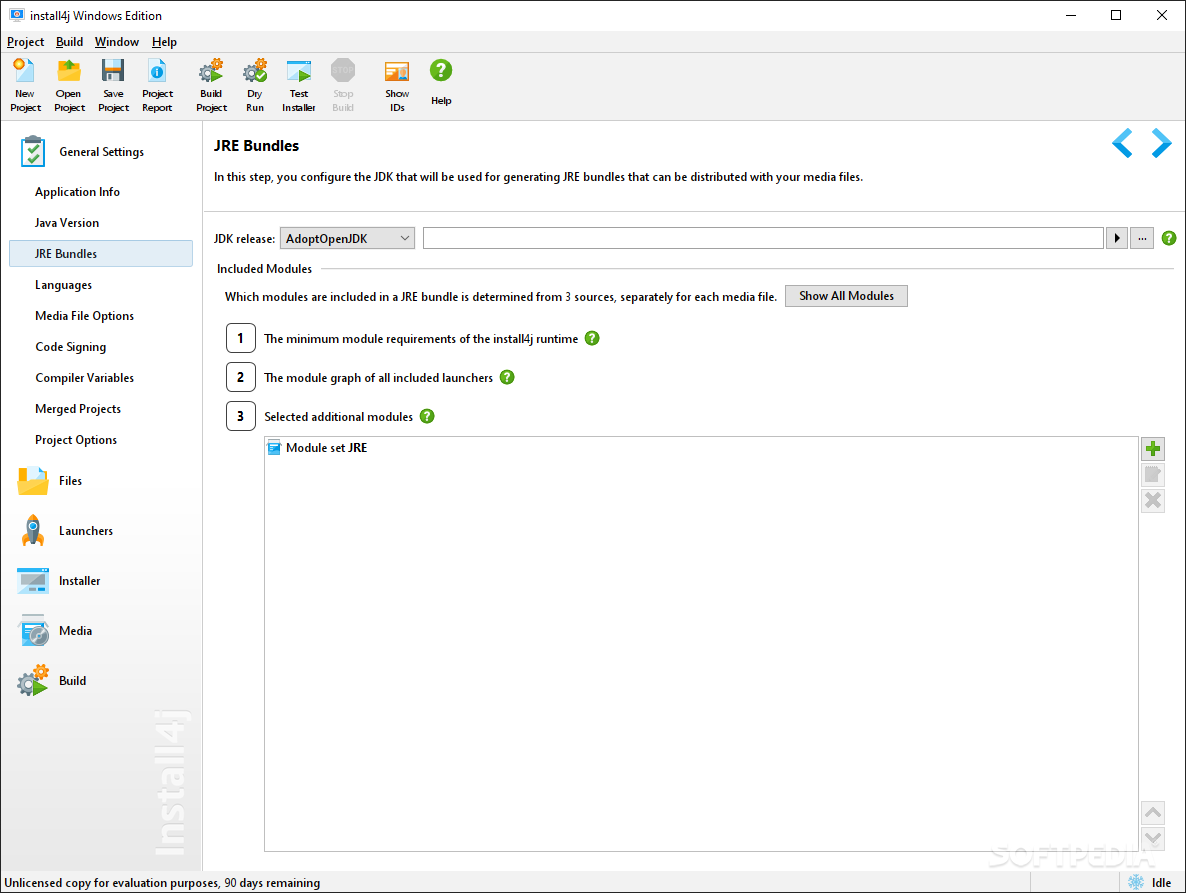Move the selected module down

(x=1153, y=838)
